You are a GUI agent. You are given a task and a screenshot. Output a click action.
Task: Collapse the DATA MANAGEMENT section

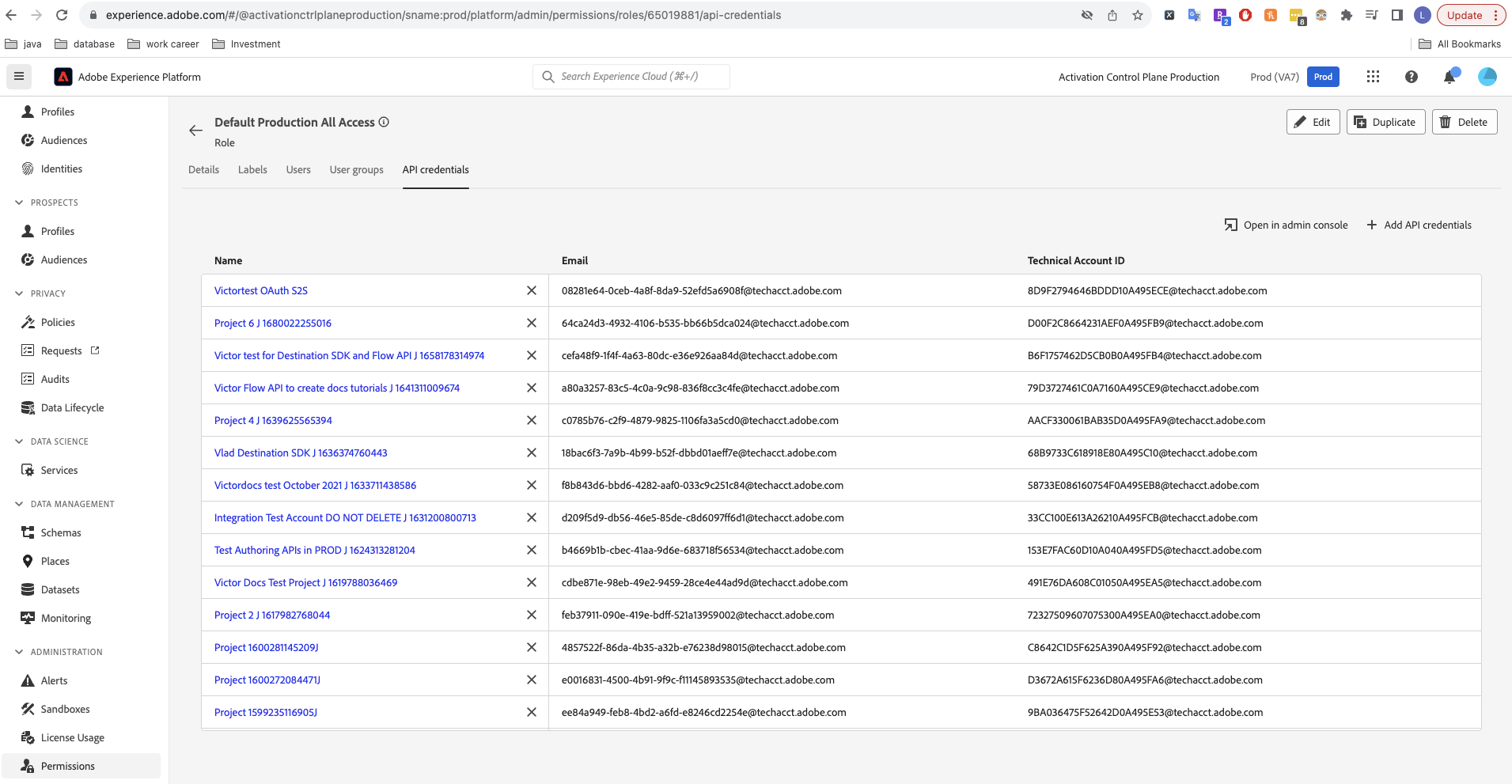tap(19, 504)
